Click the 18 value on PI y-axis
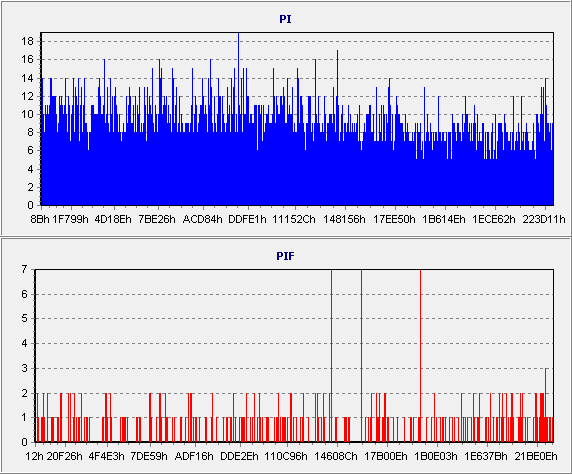Screen dimensions: 572x474 click(x=27, y=42)
